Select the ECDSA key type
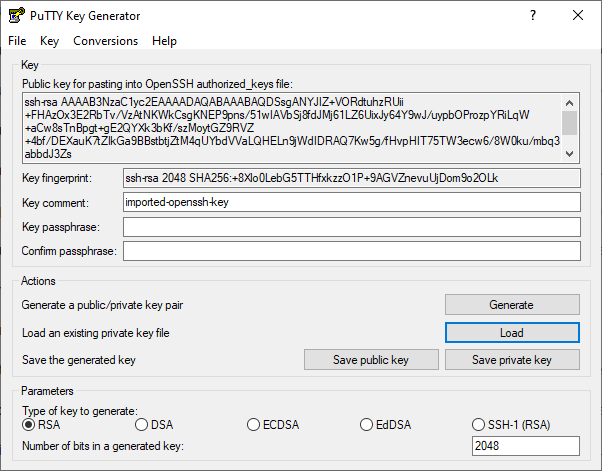 (x=273, y=425)
